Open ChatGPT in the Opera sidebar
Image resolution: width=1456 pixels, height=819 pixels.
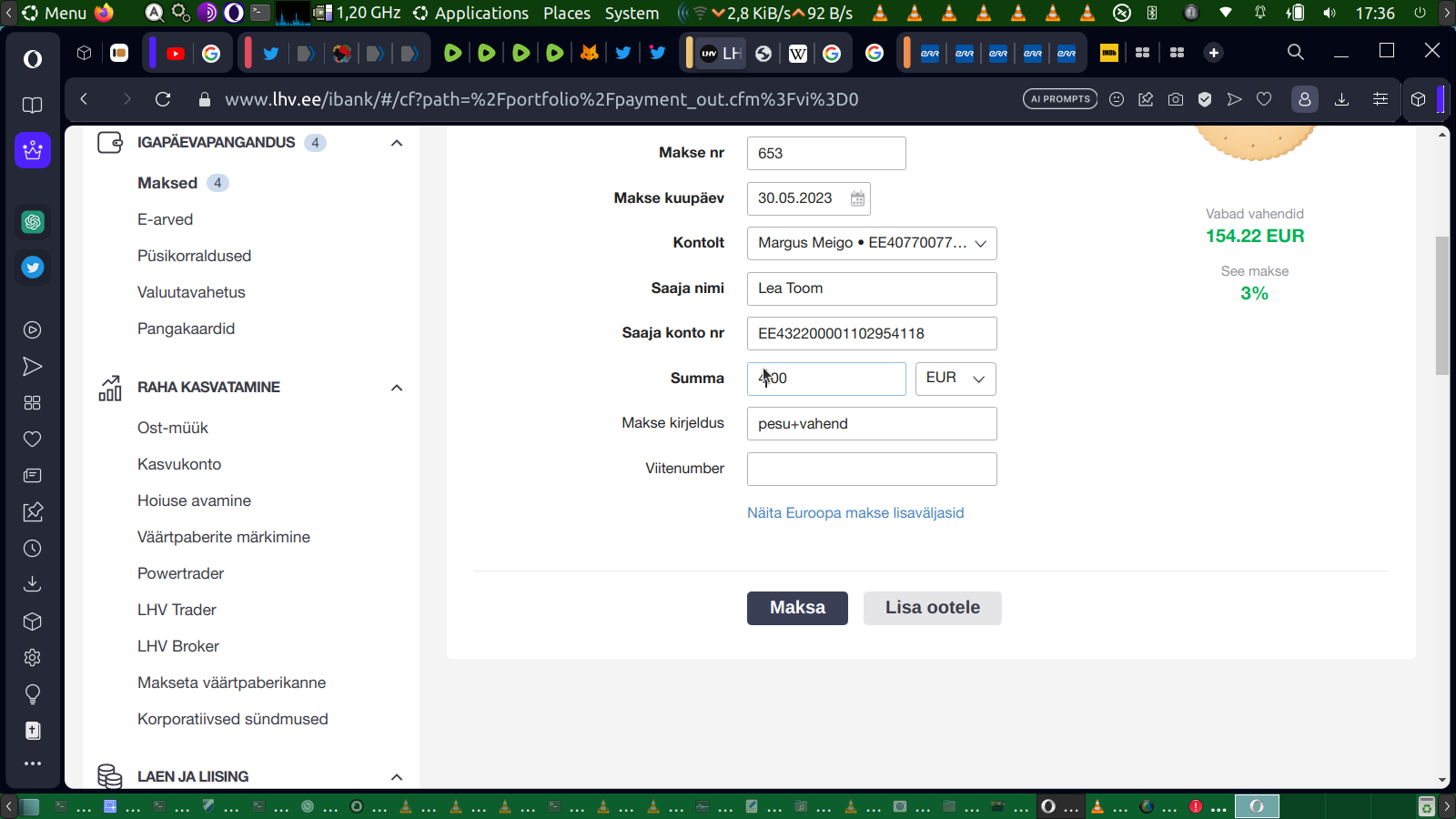click(x=33, y=222)
